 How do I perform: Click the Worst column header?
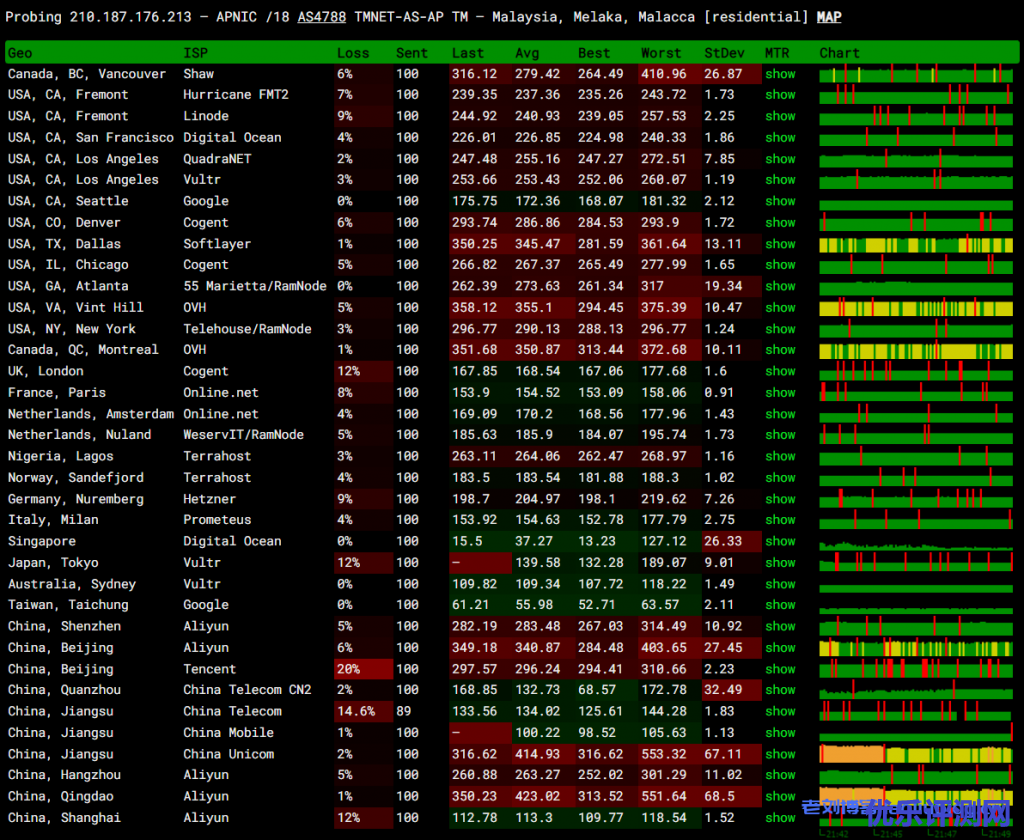[x=661, y=53]
